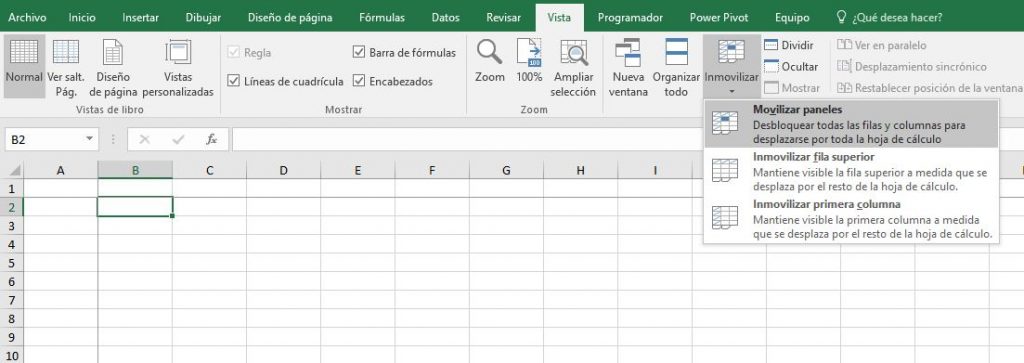Open the Insertar tab
1024x363 pixels.
click(x=140, y=18)
